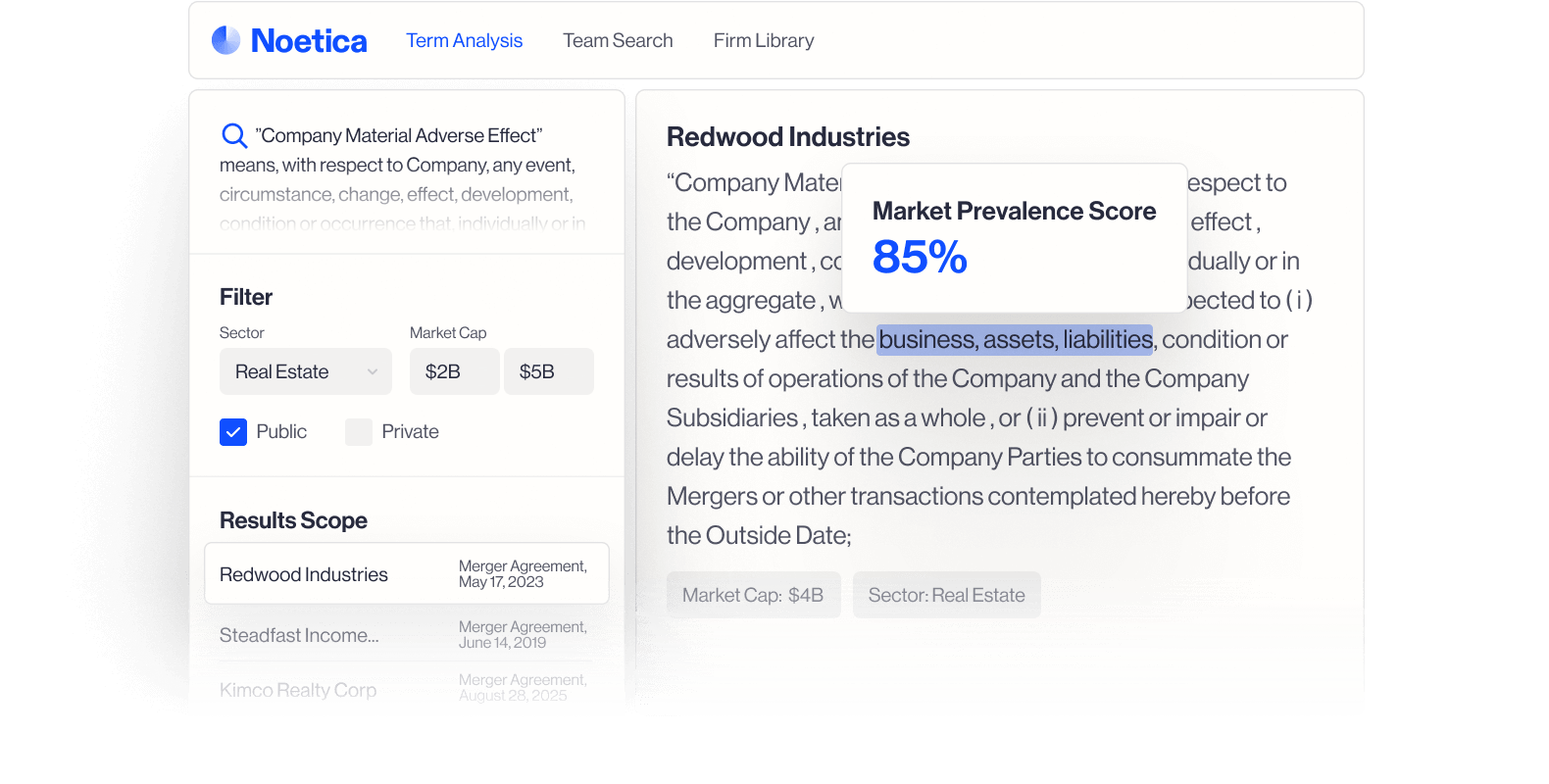Image resolution: width=1549 pixels, height=784 pixels.
Task: Open the Firm Library section
Action: click(764, 40)
